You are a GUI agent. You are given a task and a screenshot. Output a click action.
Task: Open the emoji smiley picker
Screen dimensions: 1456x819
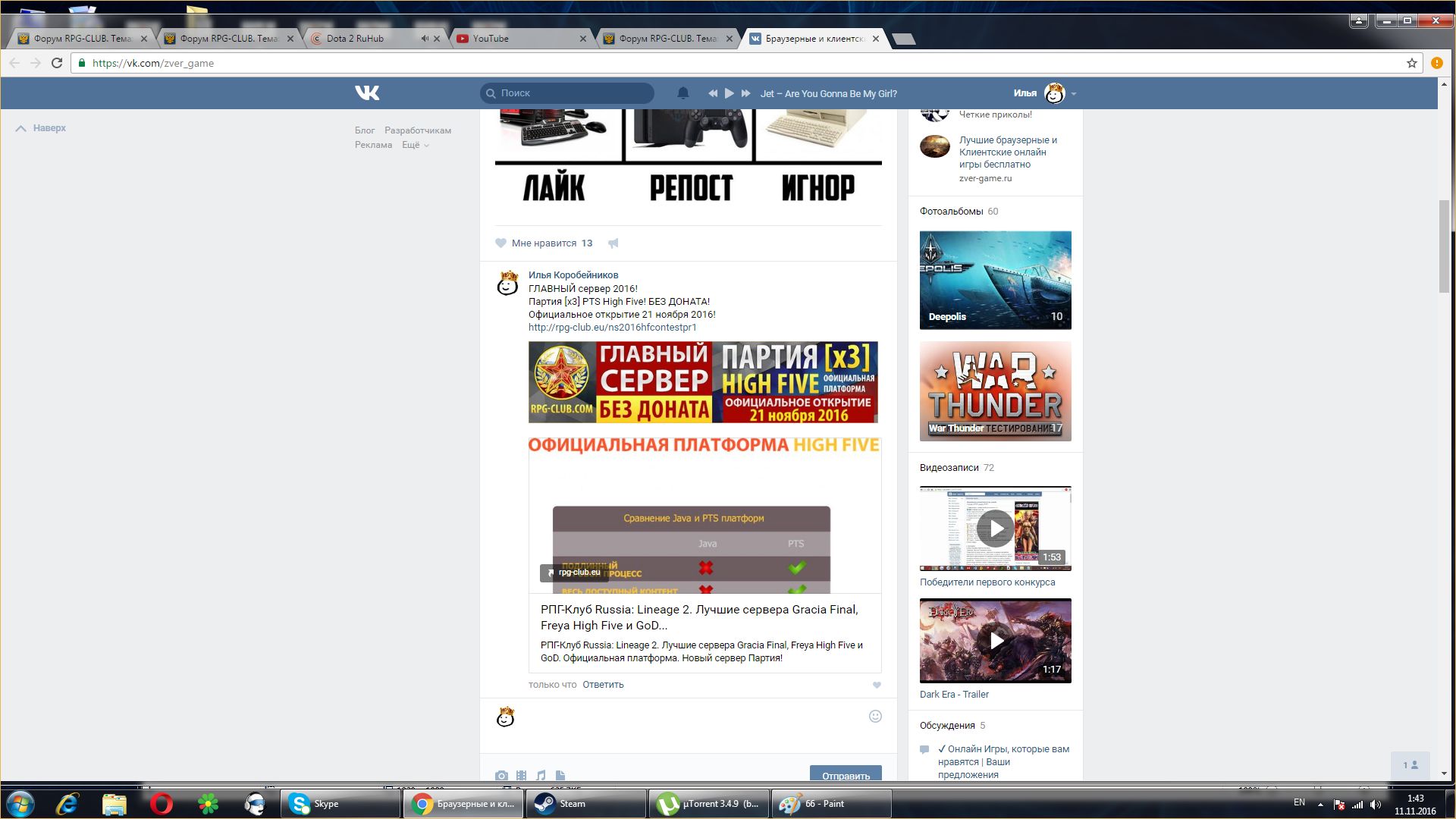(x=875, y=717)
